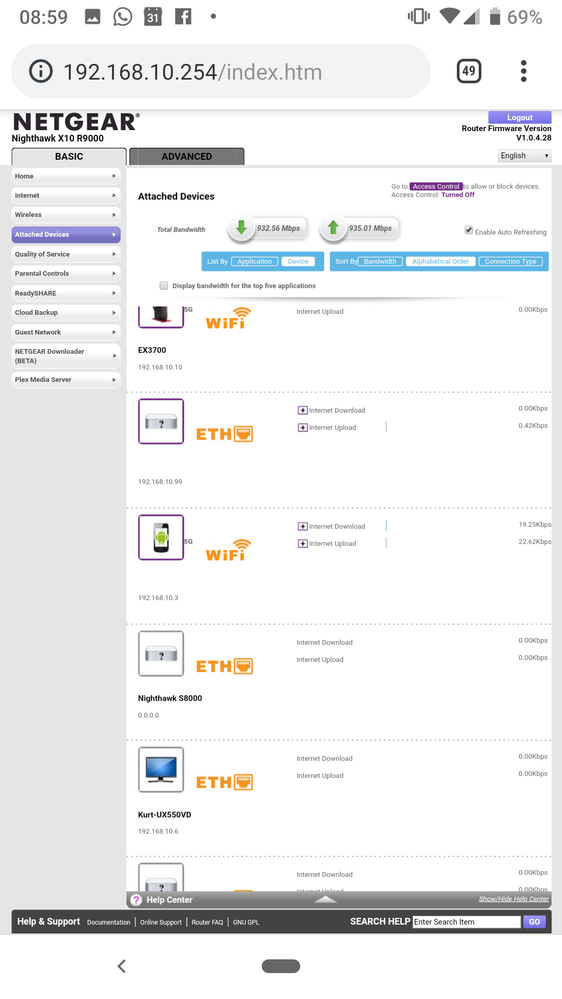Click the NETGEAR logo
Viewport: 562px width, 999px height.
click(x=76, y=122)
